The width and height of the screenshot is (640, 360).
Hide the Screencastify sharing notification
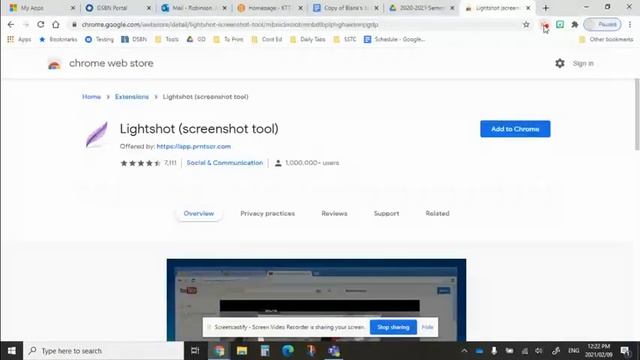(427, 327)
